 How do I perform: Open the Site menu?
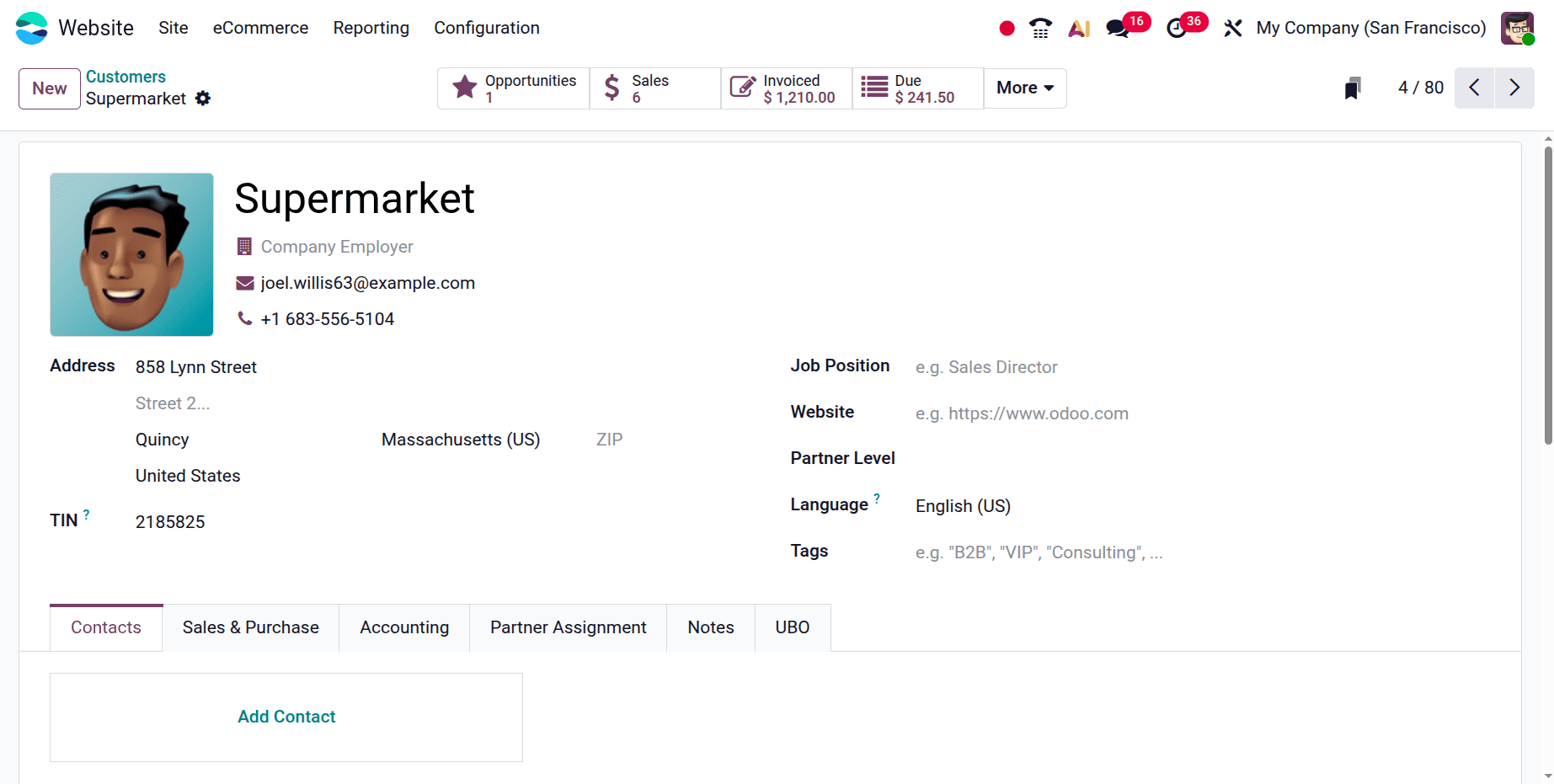[174, 28]
